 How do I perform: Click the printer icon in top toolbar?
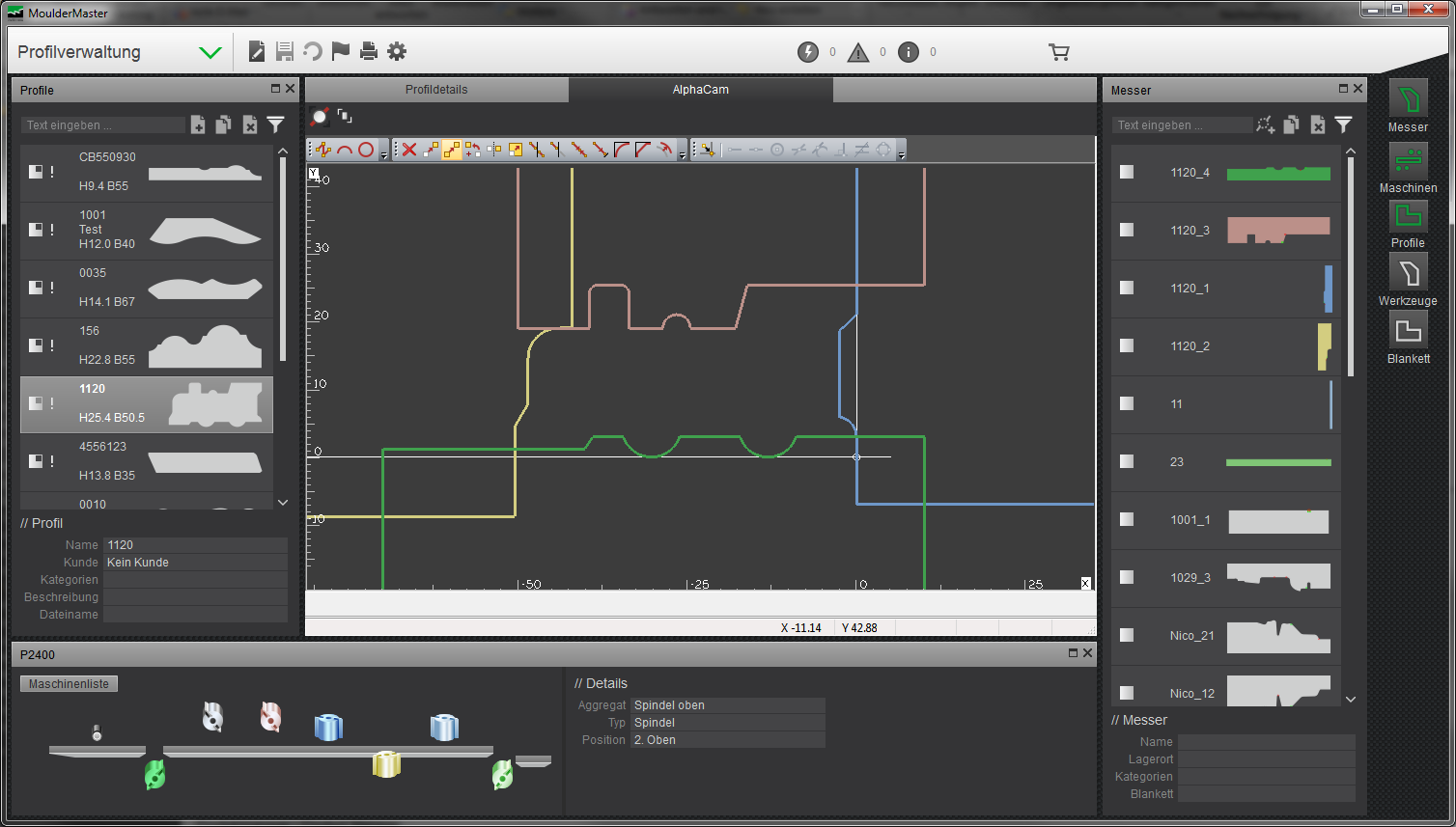pos(368,52)
